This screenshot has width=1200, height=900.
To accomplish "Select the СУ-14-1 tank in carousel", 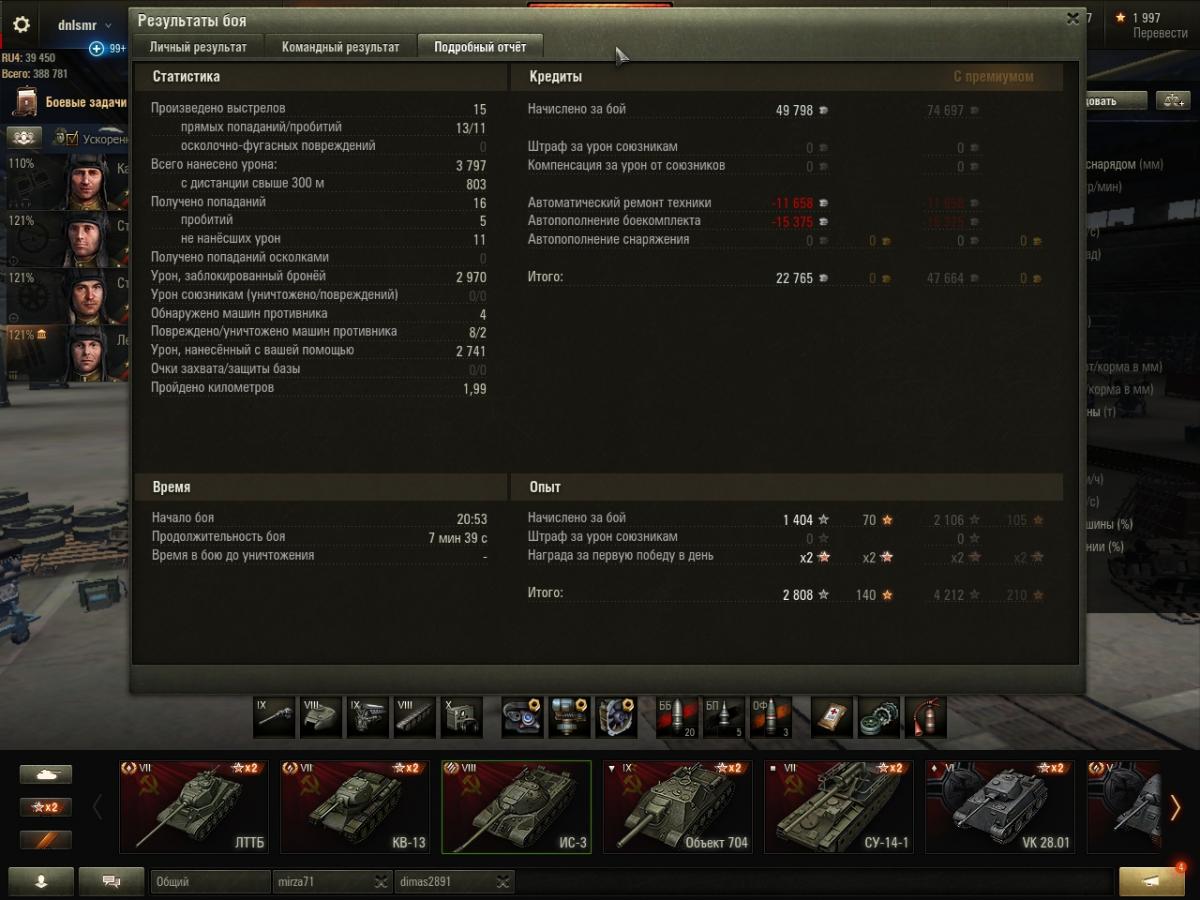I will tap(838, 807).
